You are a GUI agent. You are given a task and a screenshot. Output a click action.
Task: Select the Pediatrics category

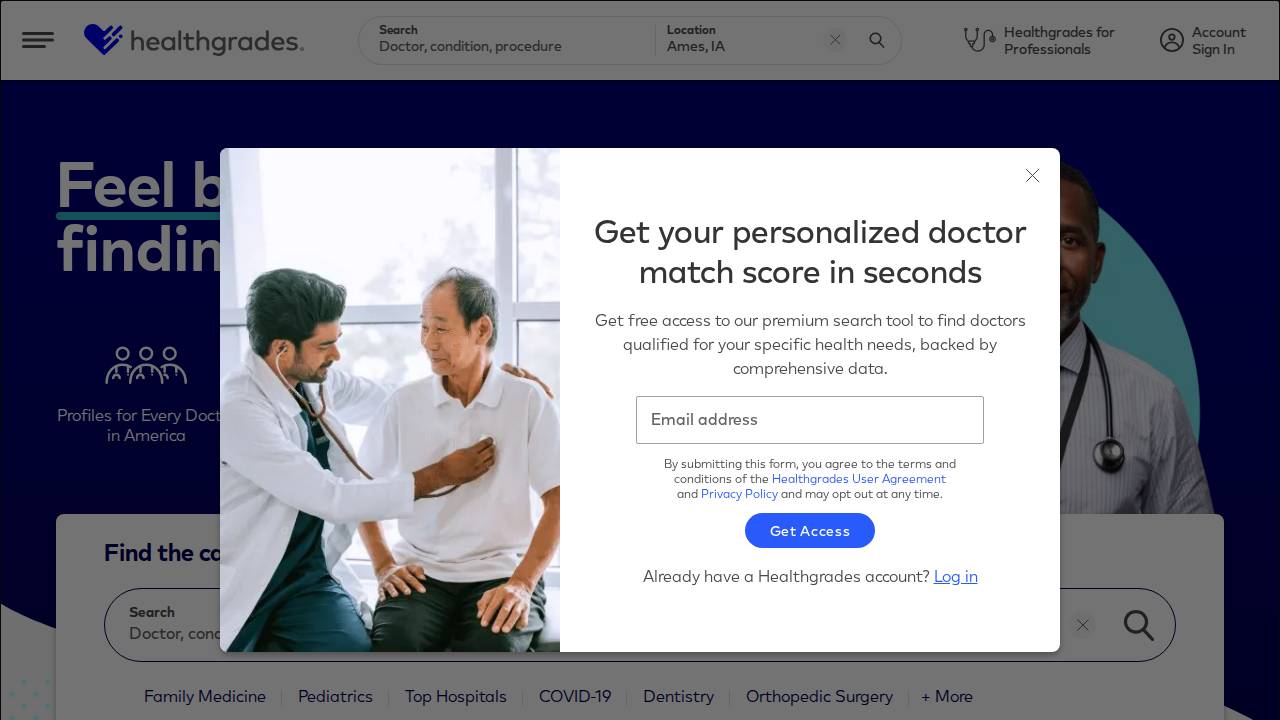point(335,696)
